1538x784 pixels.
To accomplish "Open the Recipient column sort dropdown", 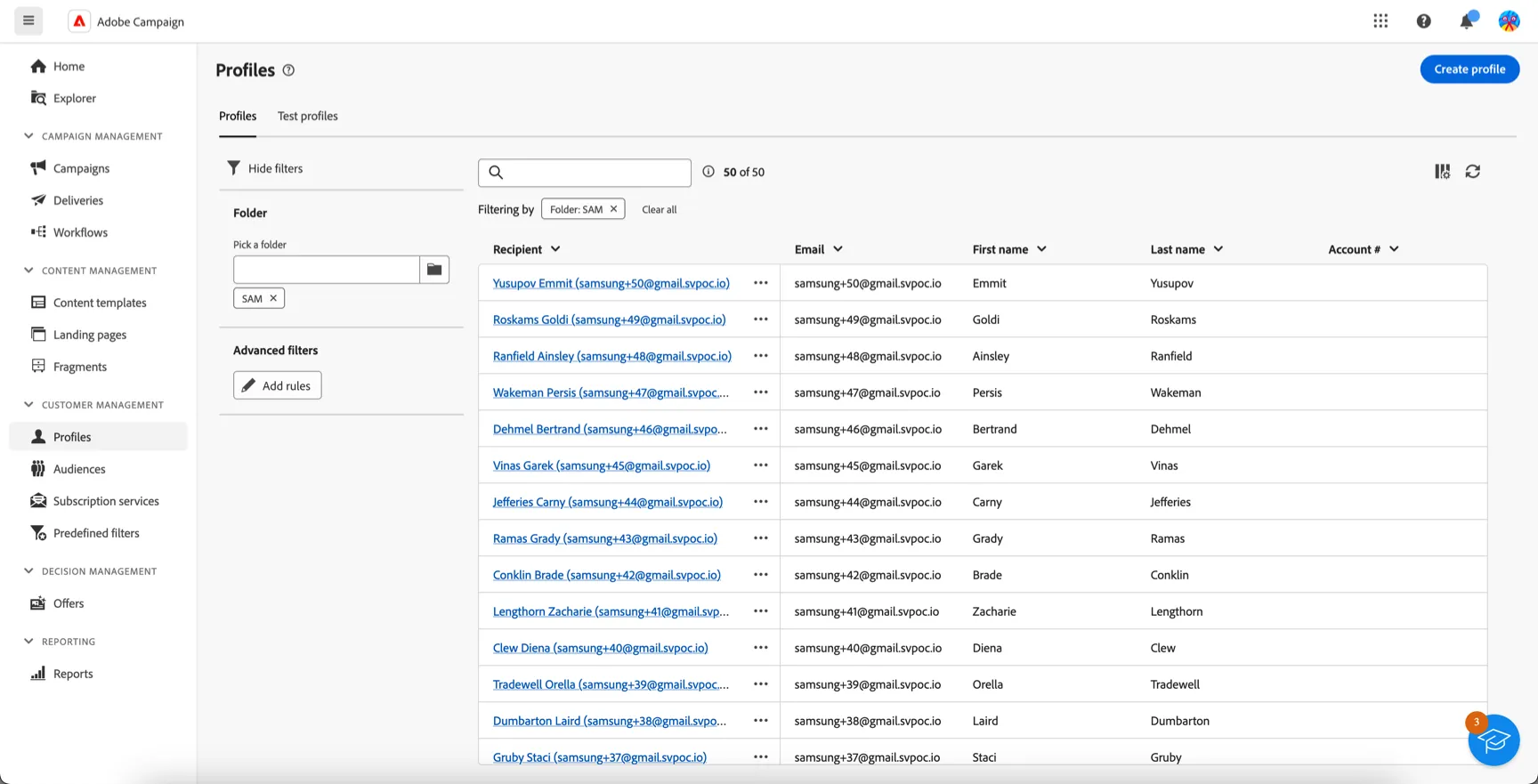I will pos(555,249).
